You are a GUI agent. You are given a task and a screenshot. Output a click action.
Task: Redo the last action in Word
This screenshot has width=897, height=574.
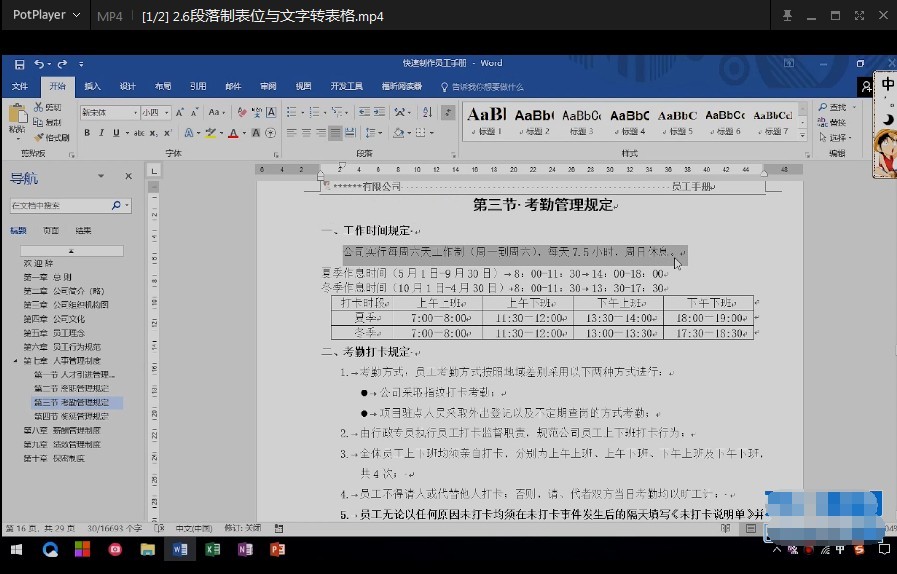tap(62, 64)
